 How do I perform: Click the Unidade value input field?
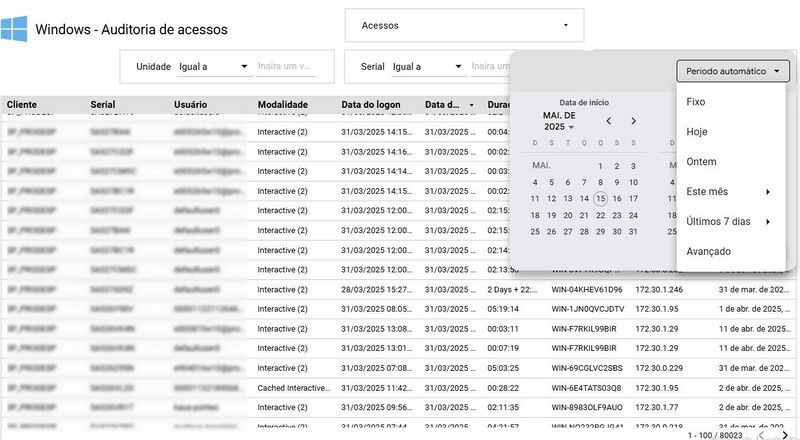tap(286, 67)
